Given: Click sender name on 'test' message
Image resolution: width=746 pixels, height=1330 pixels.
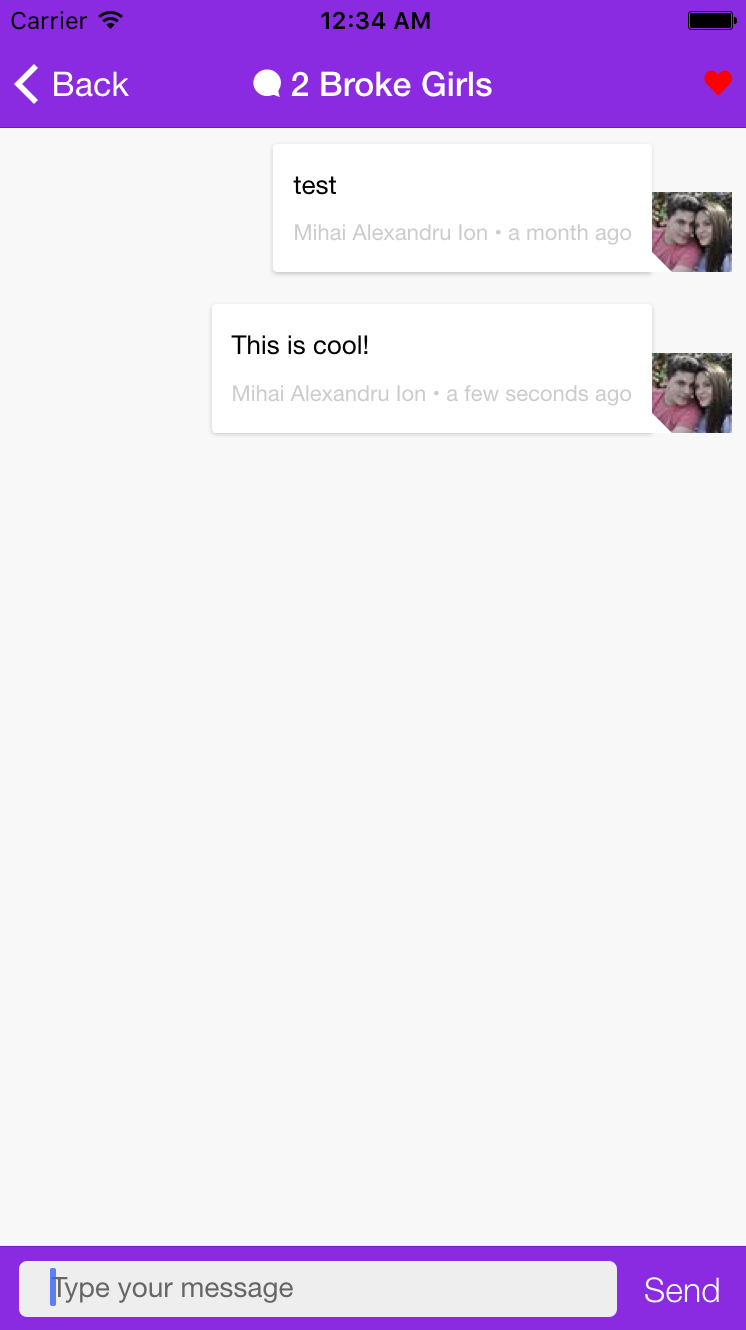Looking at the screenshot, I should point(391,233).
